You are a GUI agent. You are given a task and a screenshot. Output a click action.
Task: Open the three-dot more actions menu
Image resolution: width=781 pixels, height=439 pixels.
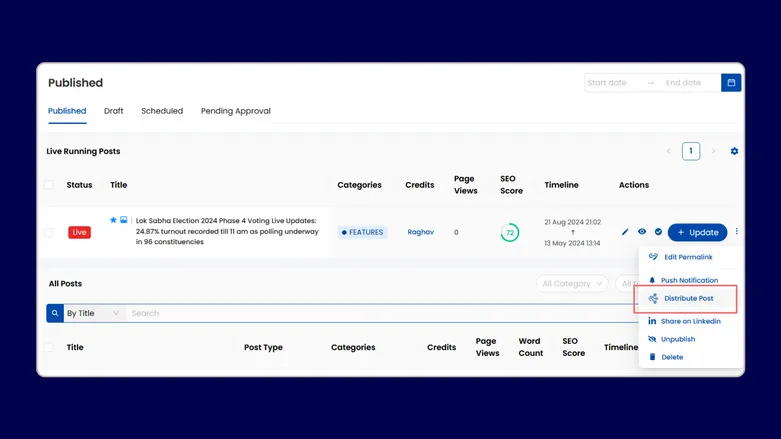[737, 232]
